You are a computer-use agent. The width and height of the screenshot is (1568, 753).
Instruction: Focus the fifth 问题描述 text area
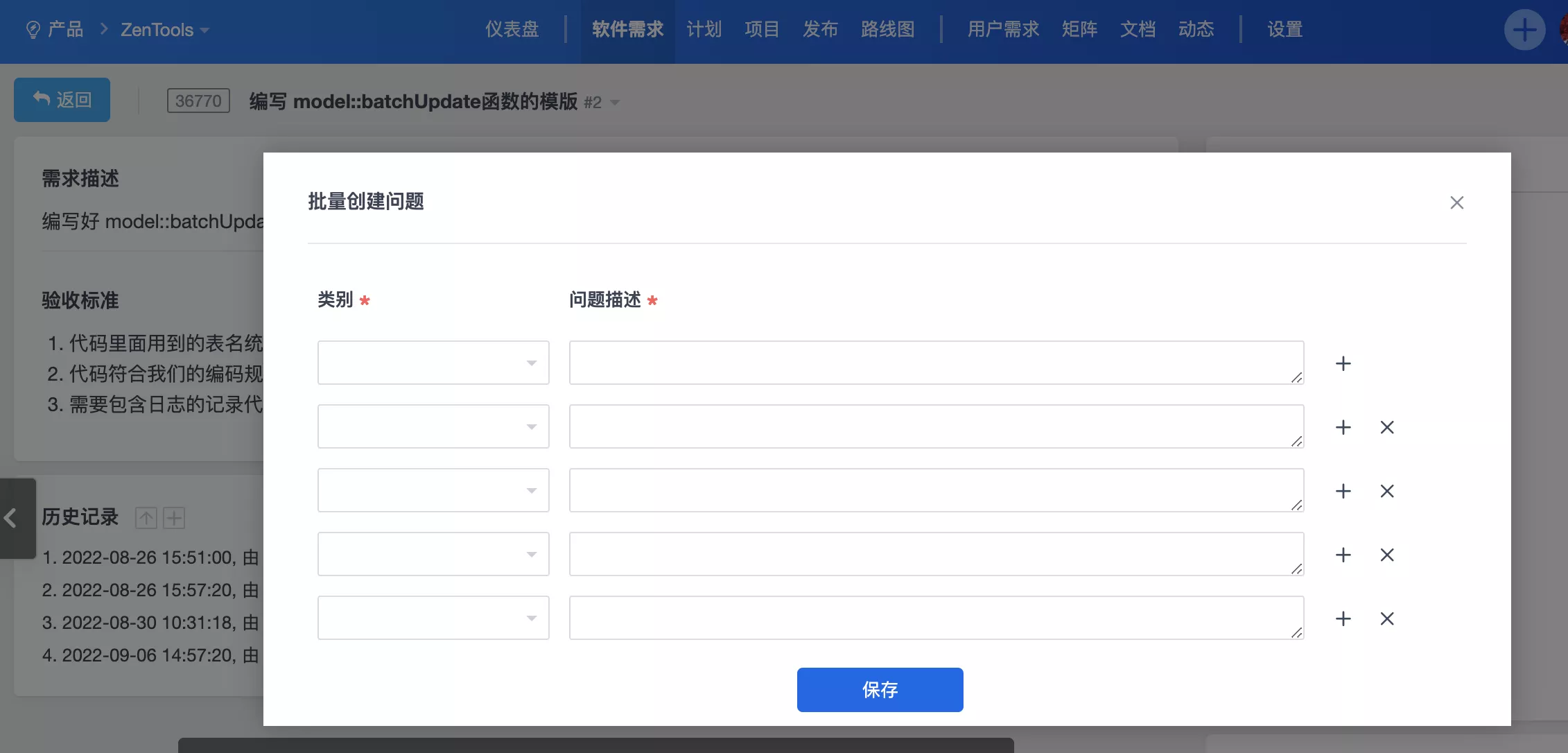tap(937, 618)
